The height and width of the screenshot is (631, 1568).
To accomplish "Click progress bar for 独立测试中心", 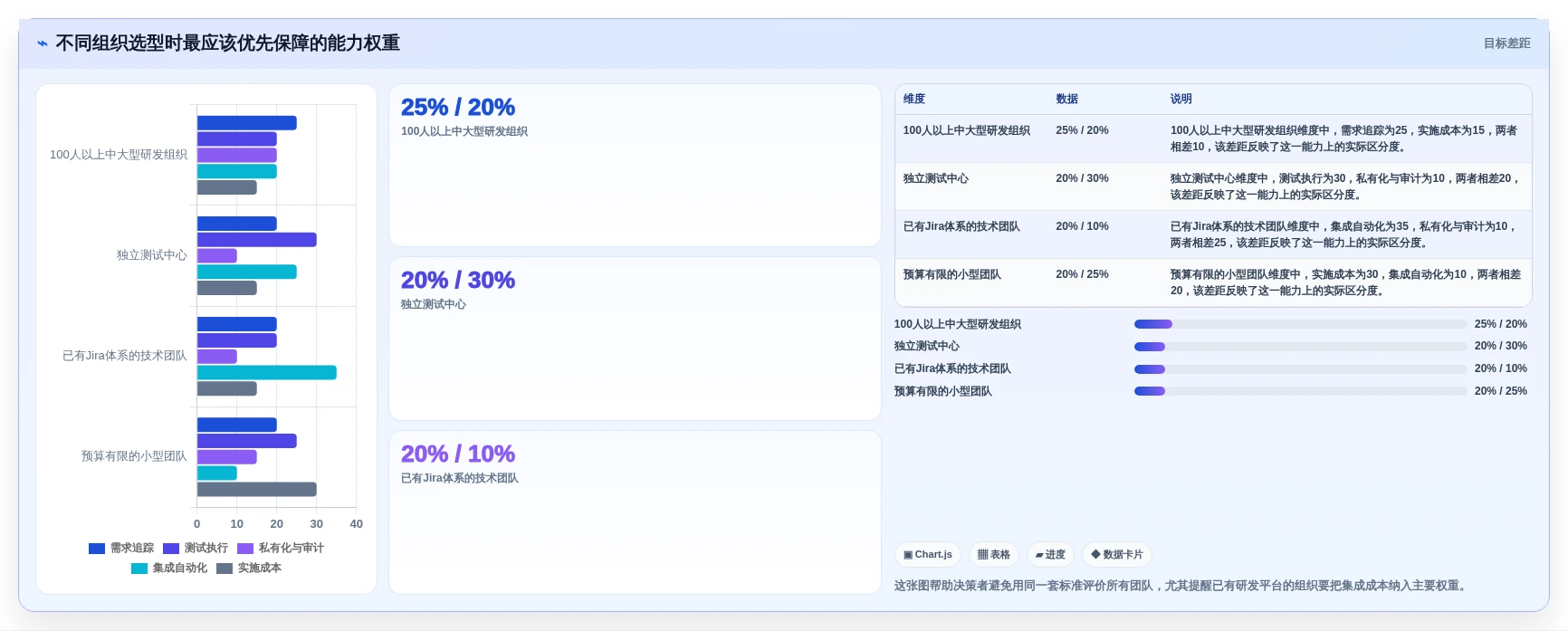I will click(1300, 347).
